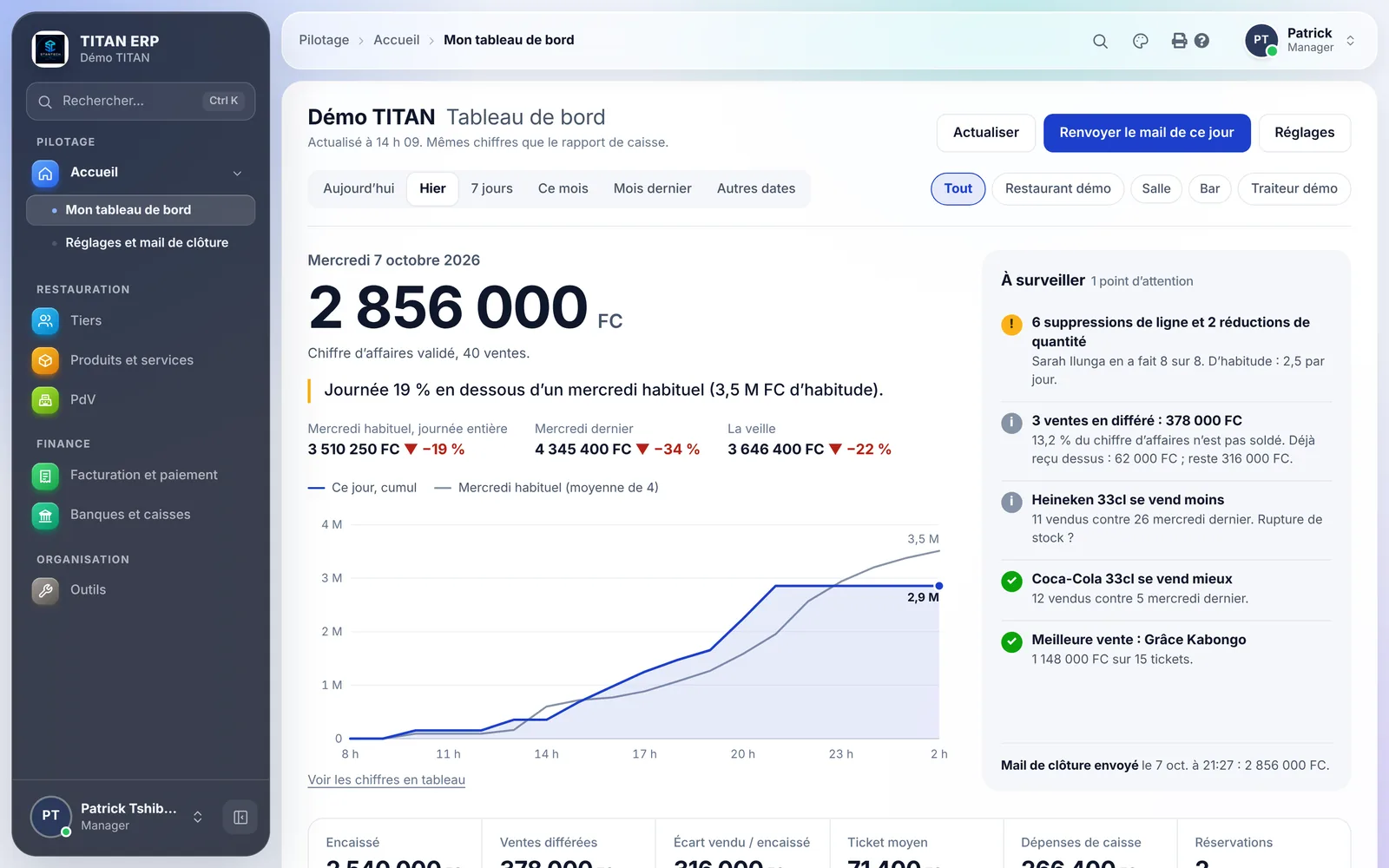The image size is (1389, 868).
Task: Switch to Mois dernier period
Action: pos(652,189)
